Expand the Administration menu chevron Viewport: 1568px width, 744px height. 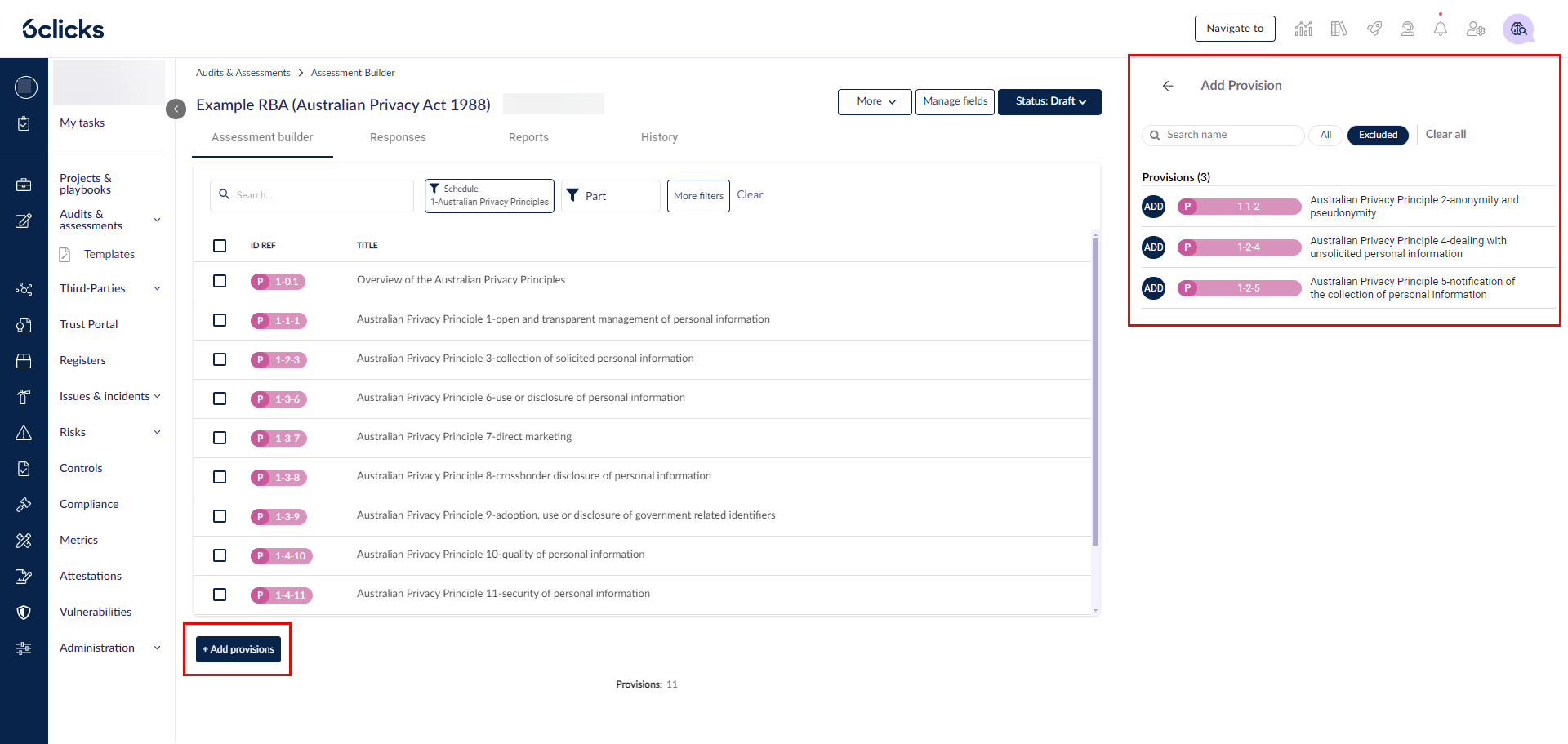tap(158, 648)
